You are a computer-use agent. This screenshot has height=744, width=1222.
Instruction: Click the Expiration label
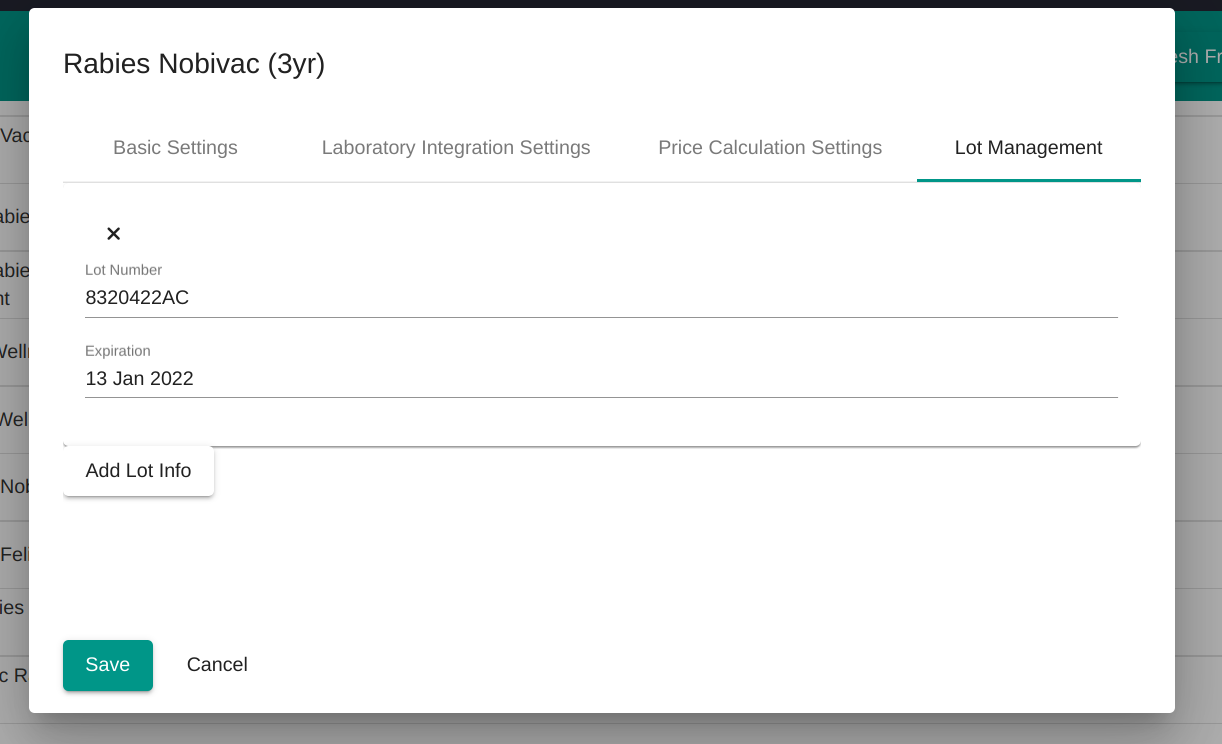pyautogui.click(x=118, y=351)
